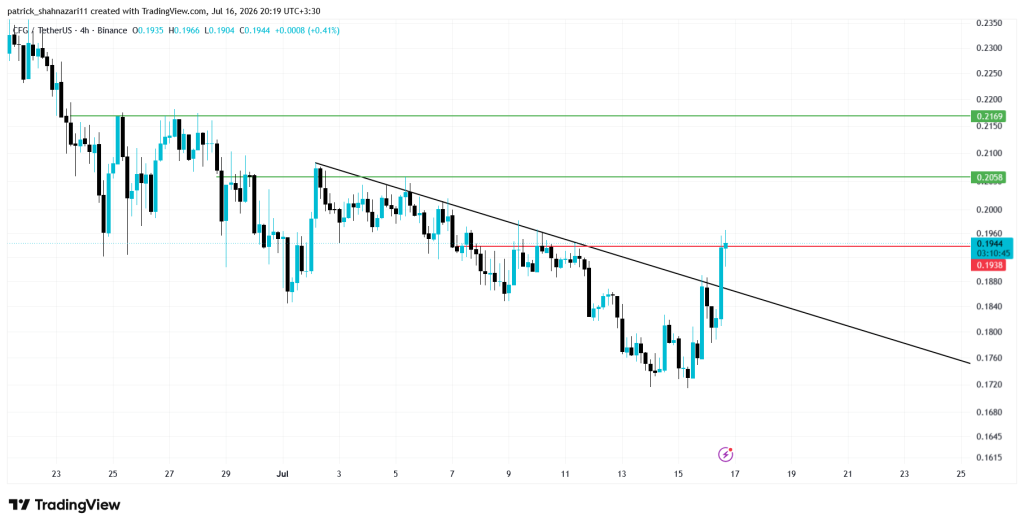
Task: Click 0.1680 on the price axis
Action: pyautogui.click(x=989, y=412)
